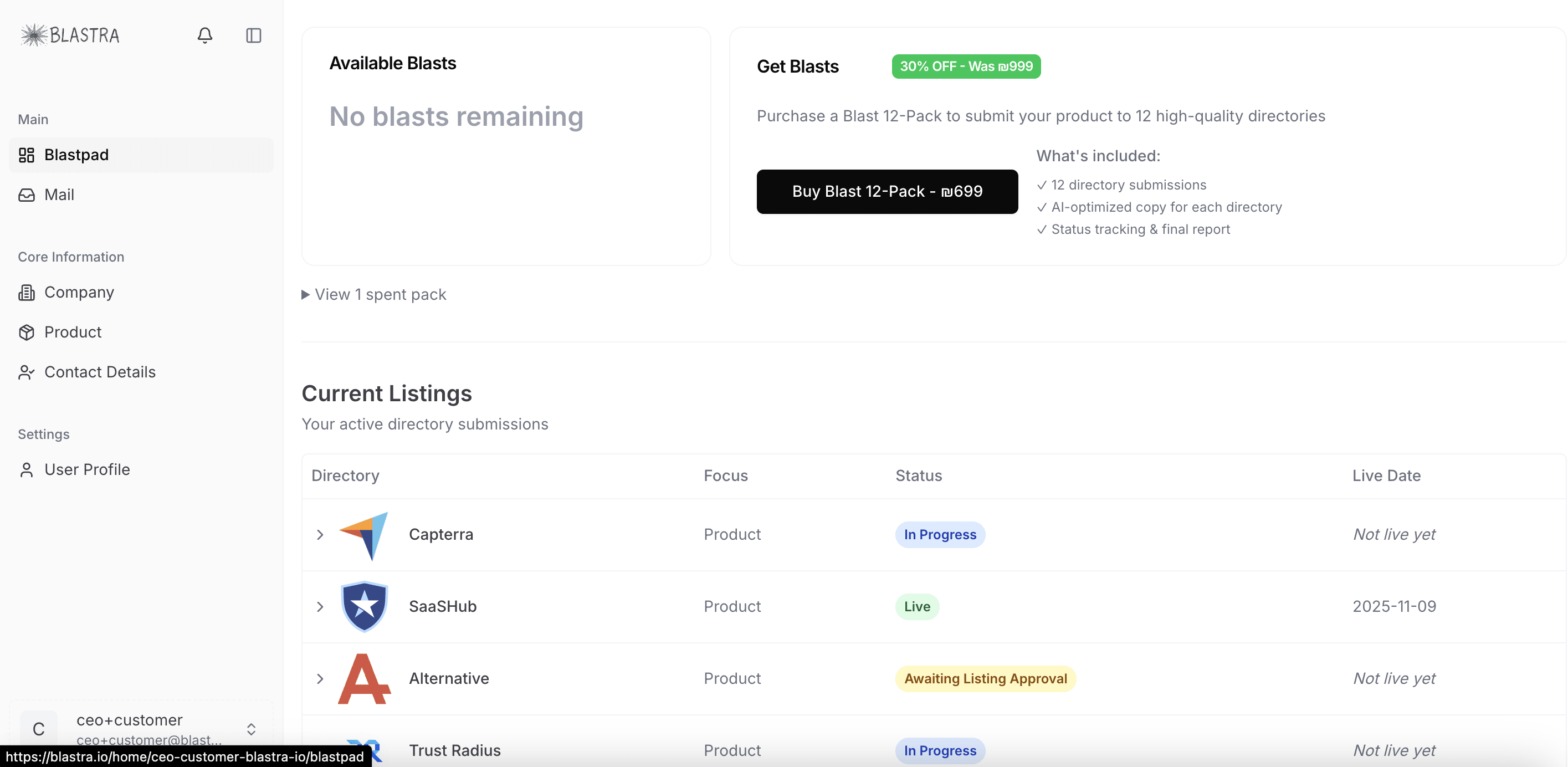Click the 30% OFF green badge

pyautogui.click(x=966, y=67)
